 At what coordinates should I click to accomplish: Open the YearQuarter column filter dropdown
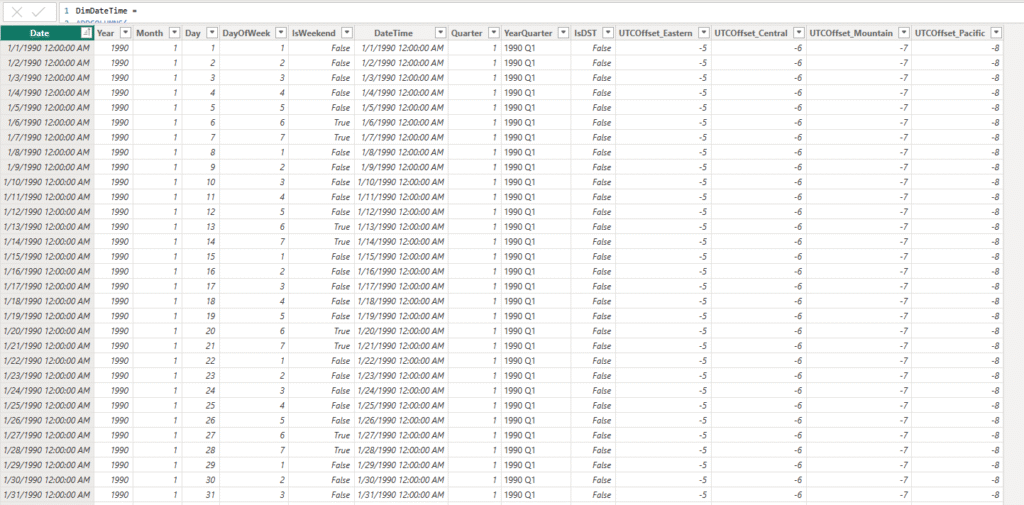(x=563, y=33)
